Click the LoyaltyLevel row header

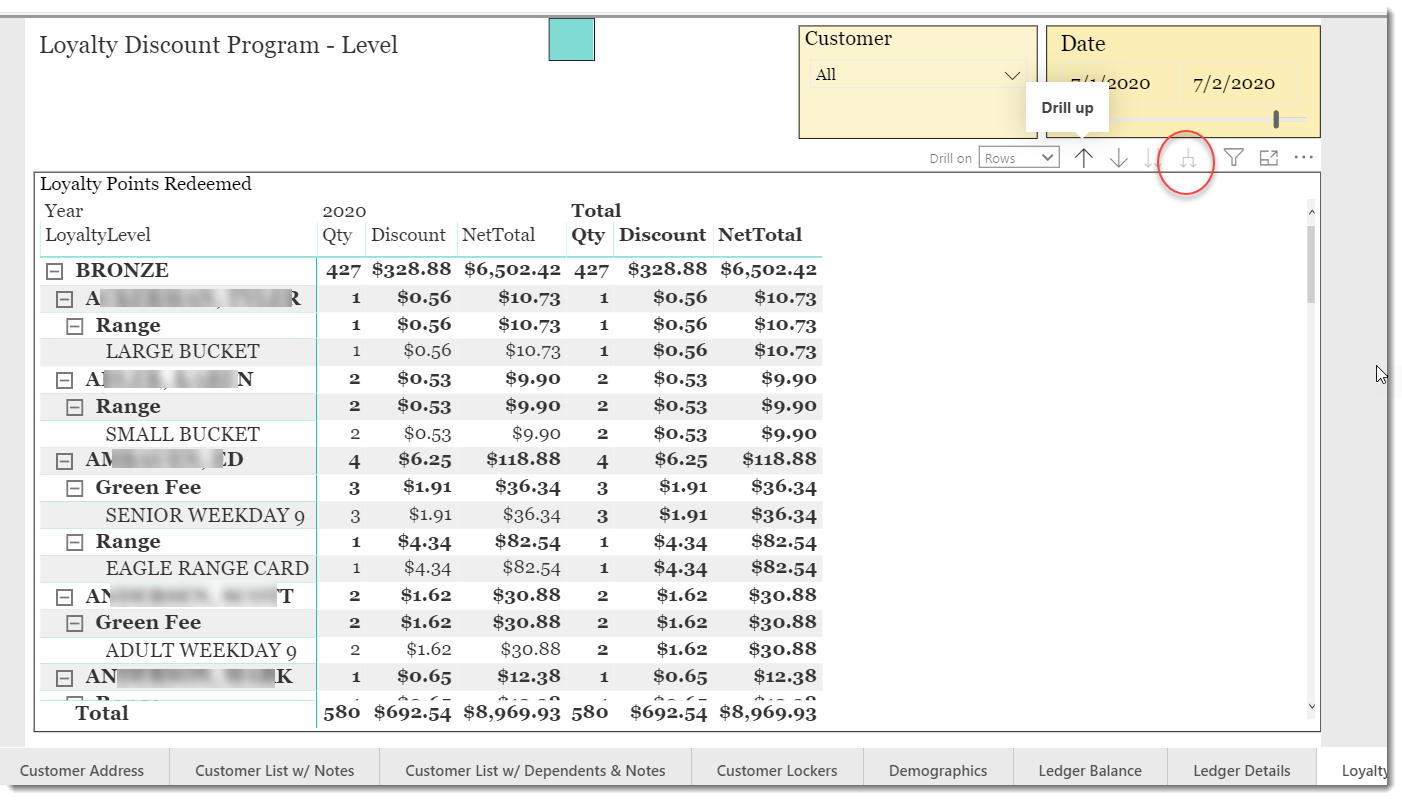click(98, 235)
